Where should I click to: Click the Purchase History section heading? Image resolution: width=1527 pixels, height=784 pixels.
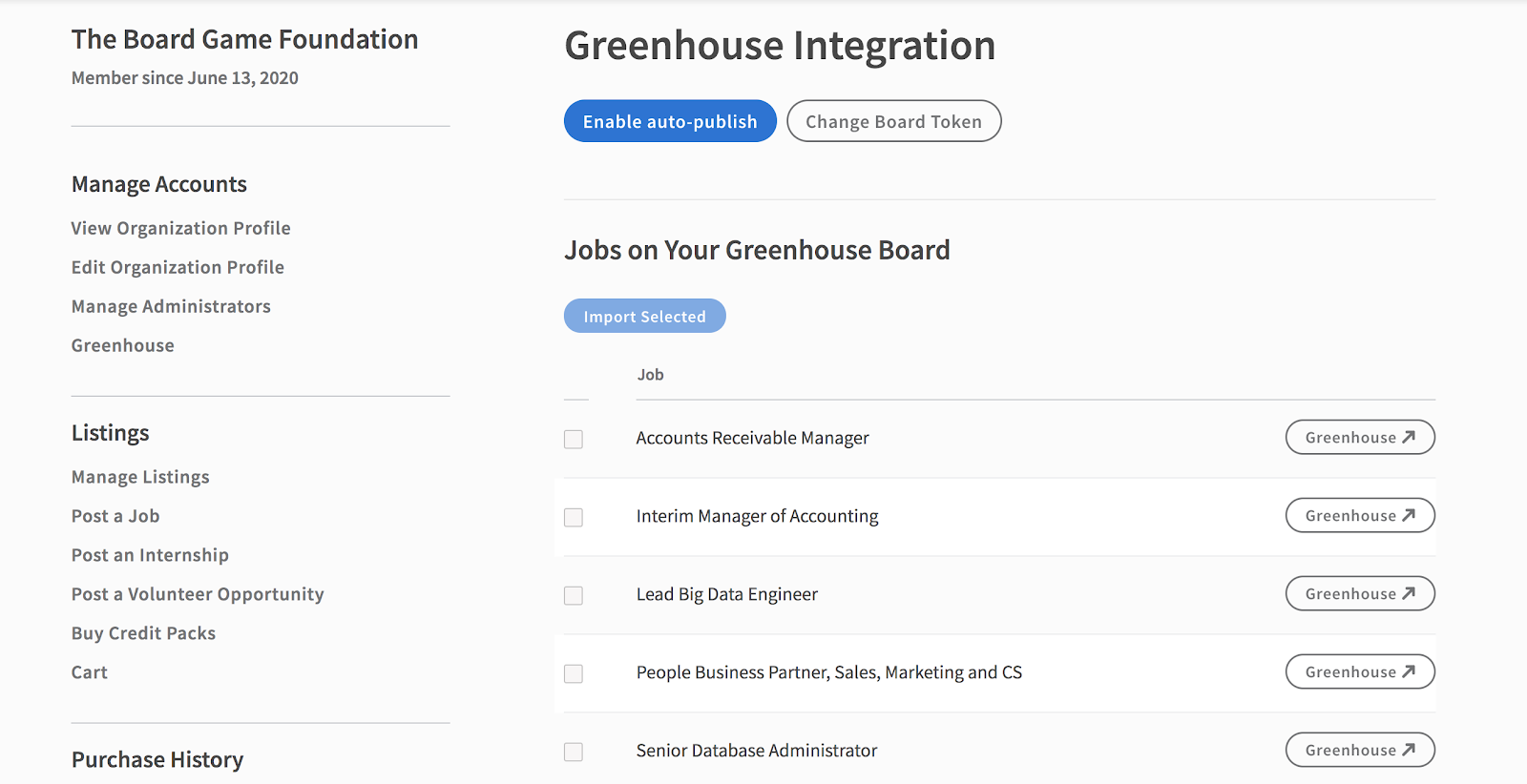pyautogui.click(x=157, y=760)
